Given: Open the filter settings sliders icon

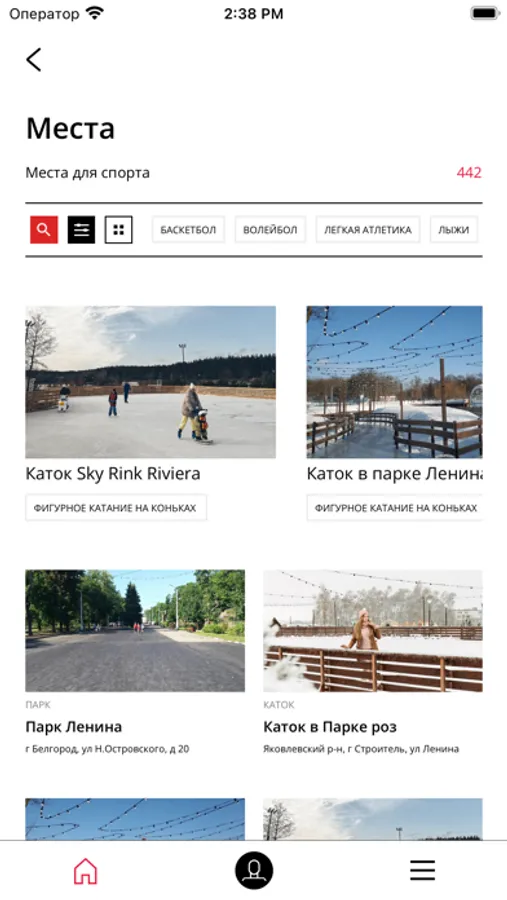Looking at the screenshot, I should click(82, 230).
